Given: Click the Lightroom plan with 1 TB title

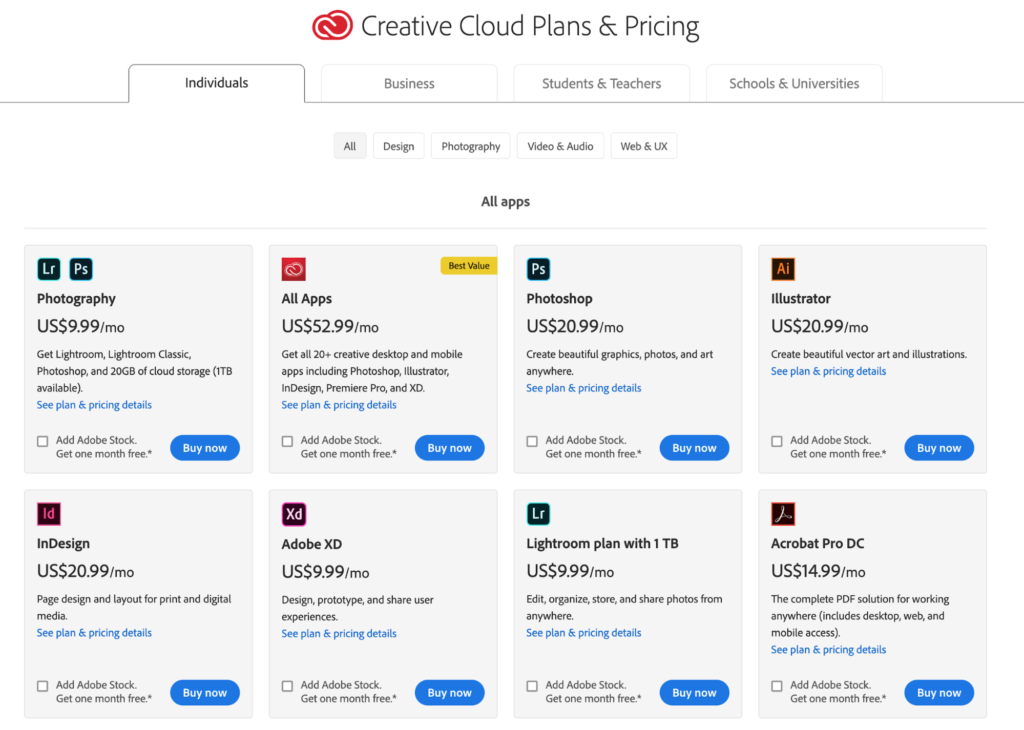Looking at the screenshot, I should click(x=602, y=543).
